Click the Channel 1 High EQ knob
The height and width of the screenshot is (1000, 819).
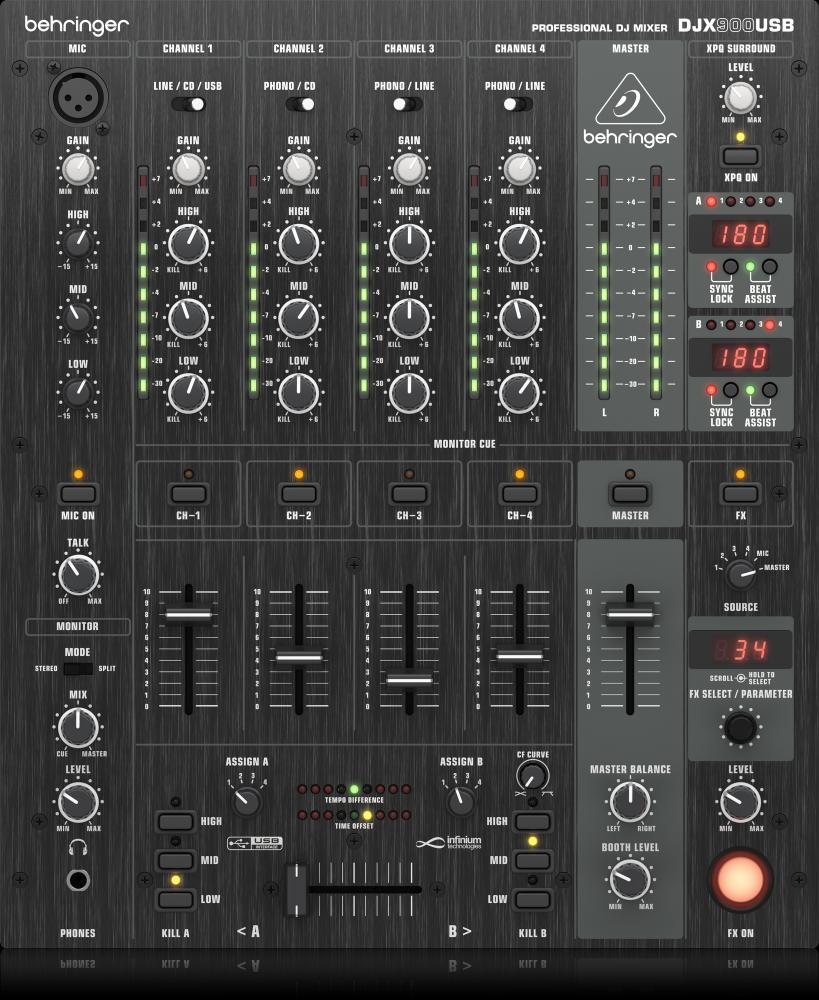point(188,242)
